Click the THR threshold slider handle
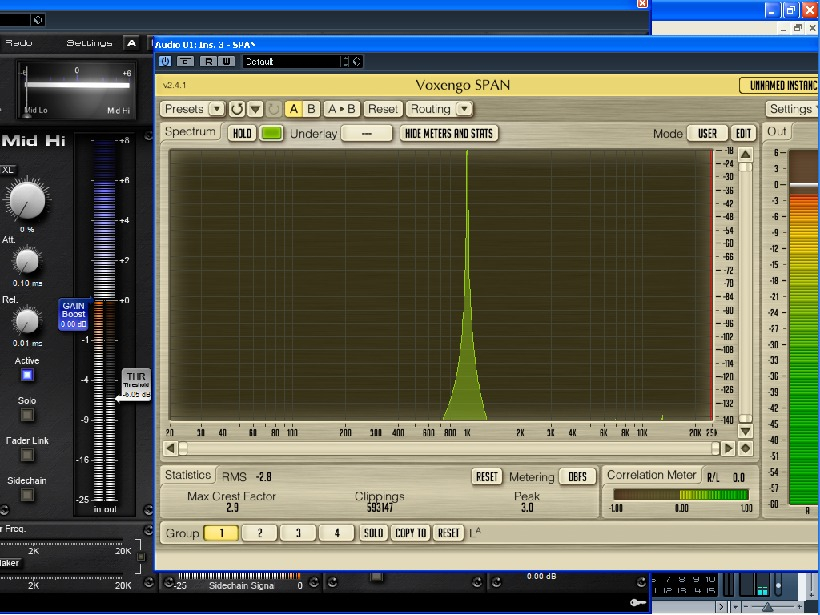The height and width of the screenshot is (615, 820). tap(135, 384)
